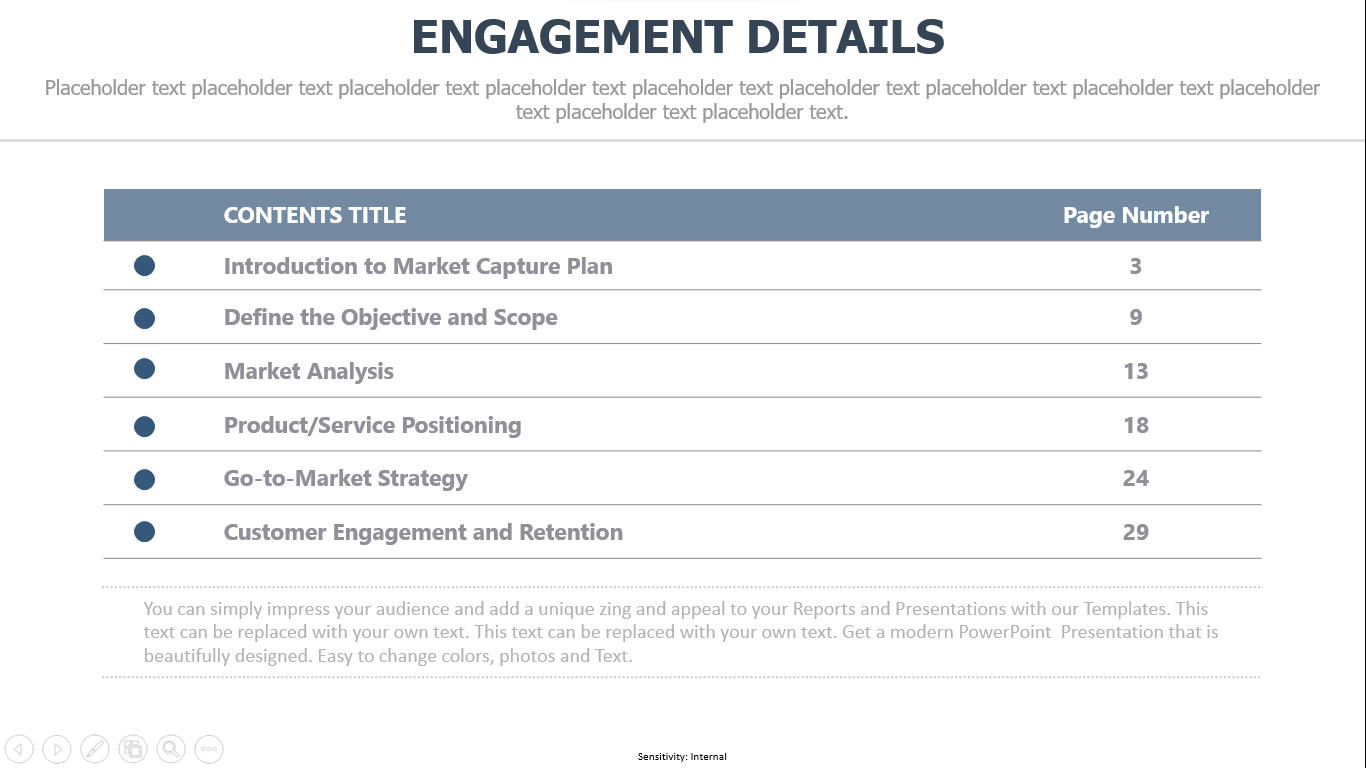Select Define the Objective and Scope entry
1366x768 pixels.
391,318
